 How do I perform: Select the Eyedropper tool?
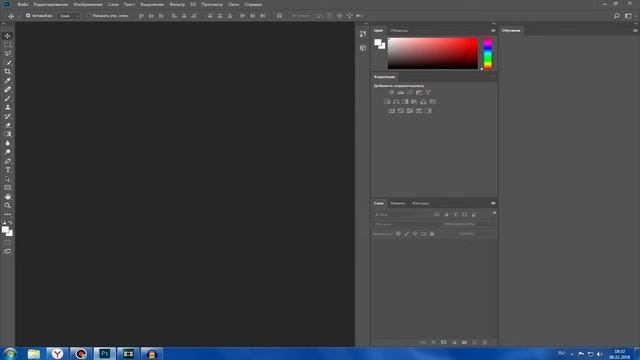coord(7,80)
